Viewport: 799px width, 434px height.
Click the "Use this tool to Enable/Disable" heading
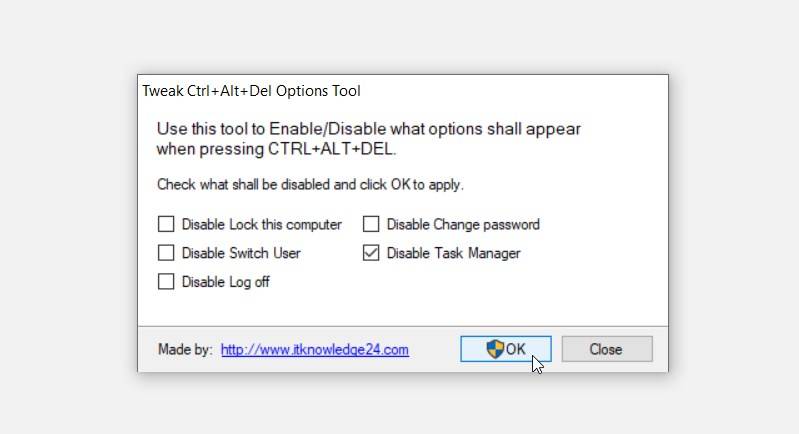(x=369, y=129)
